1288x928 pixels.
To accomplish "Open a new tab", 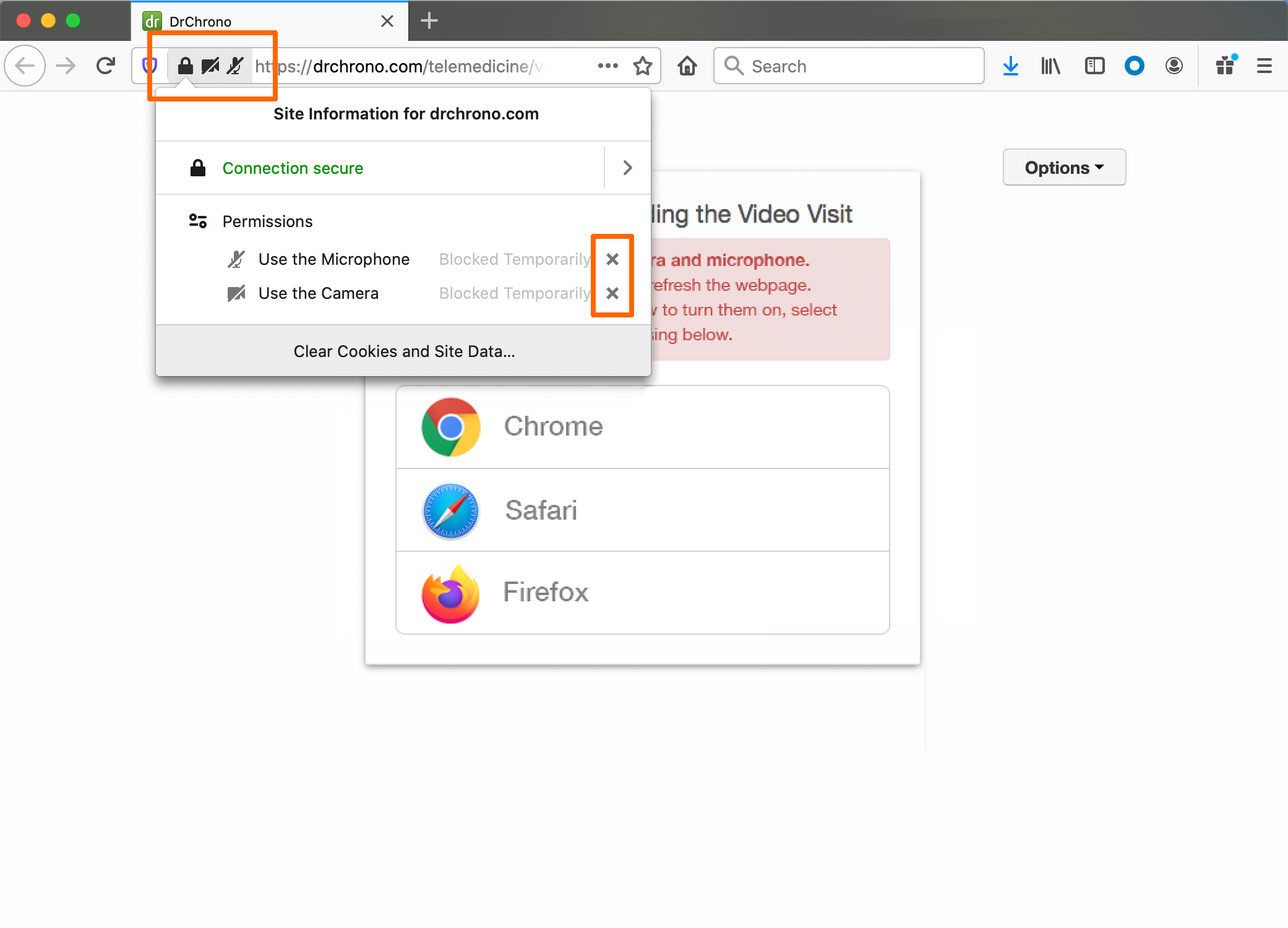I will 429,21.
